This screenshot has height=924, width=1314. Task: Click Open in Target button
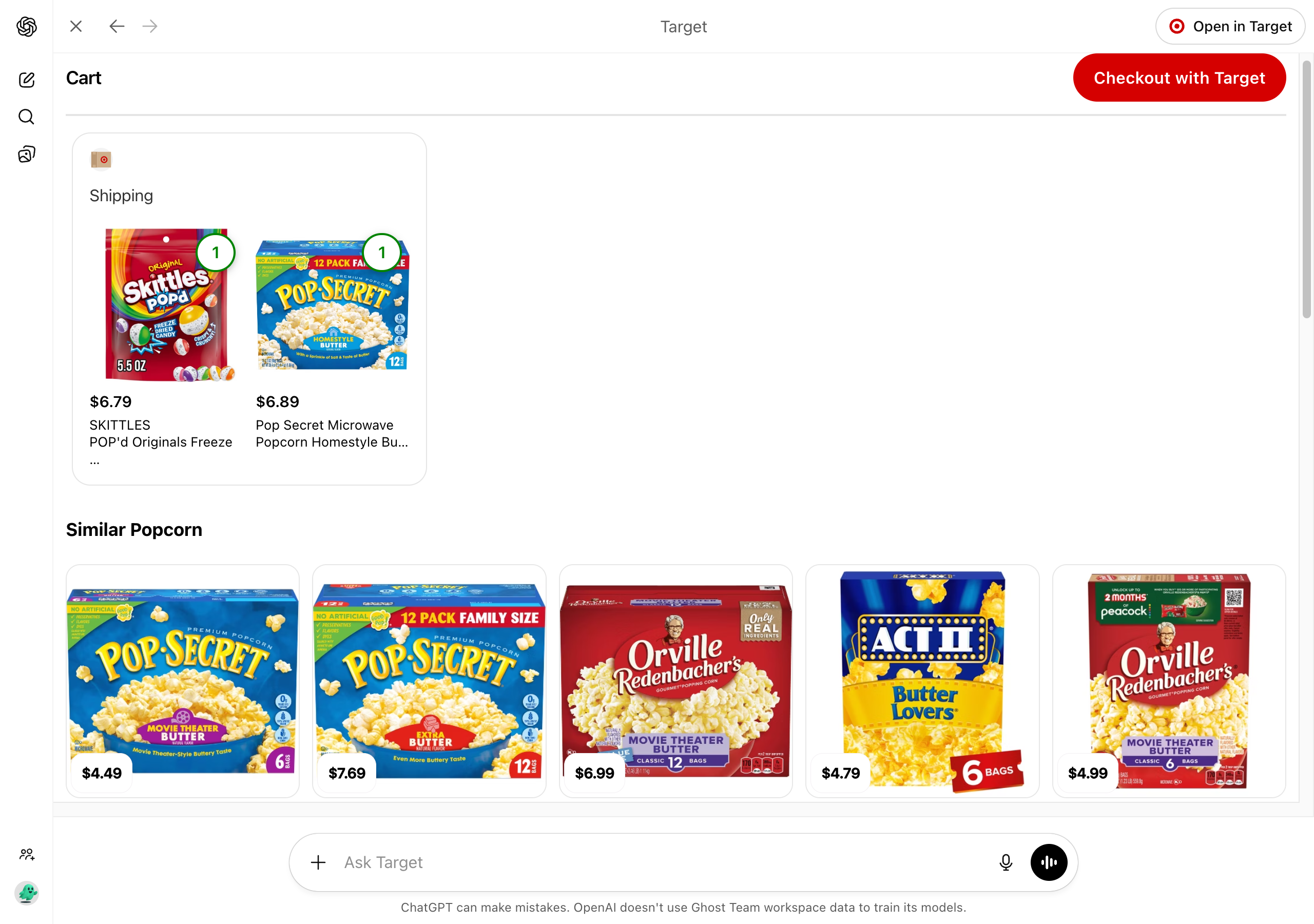1230,26
